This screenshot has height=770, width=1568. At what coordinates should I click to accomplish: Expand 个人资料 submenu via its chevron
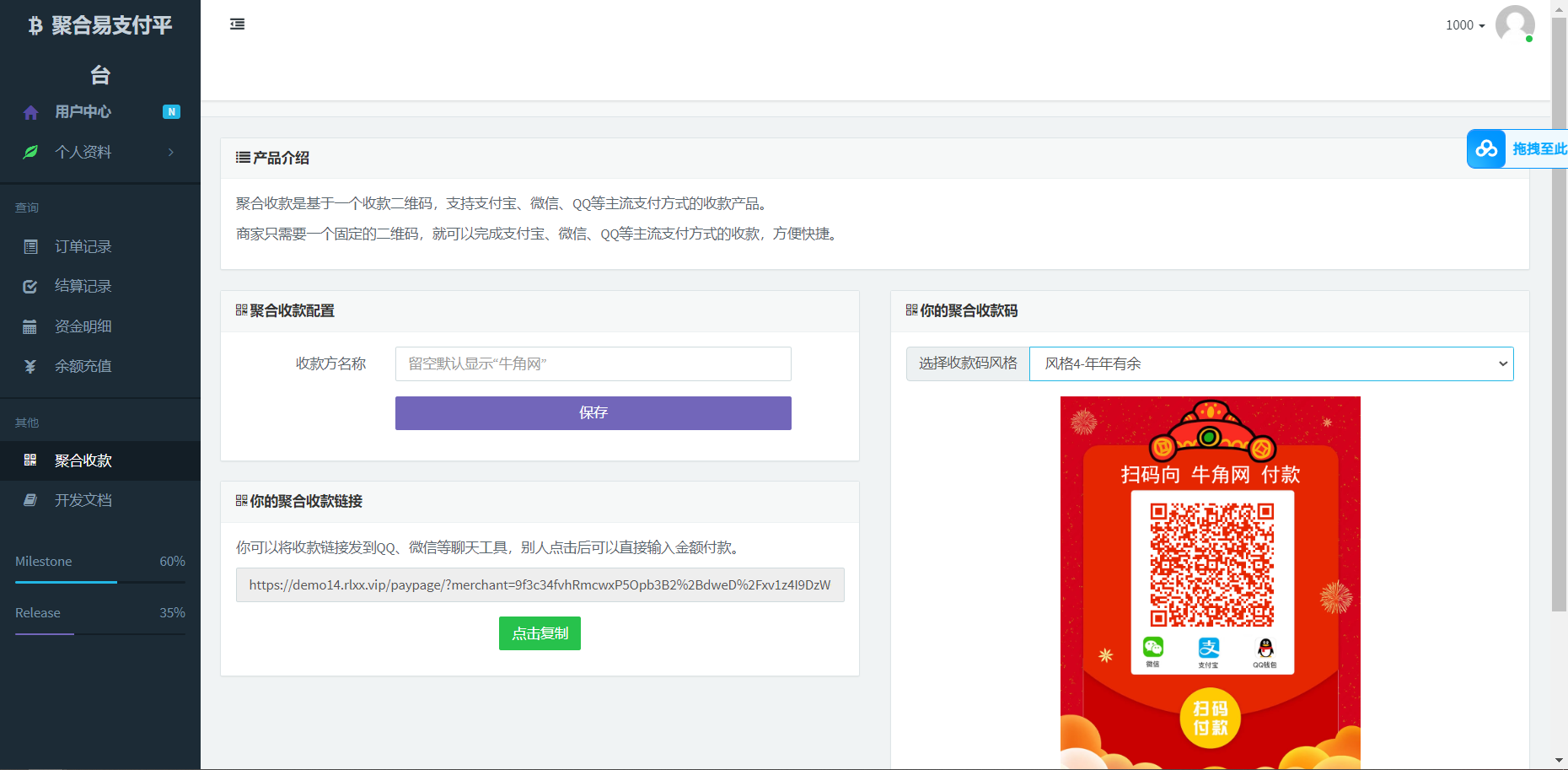coord(171,152)
